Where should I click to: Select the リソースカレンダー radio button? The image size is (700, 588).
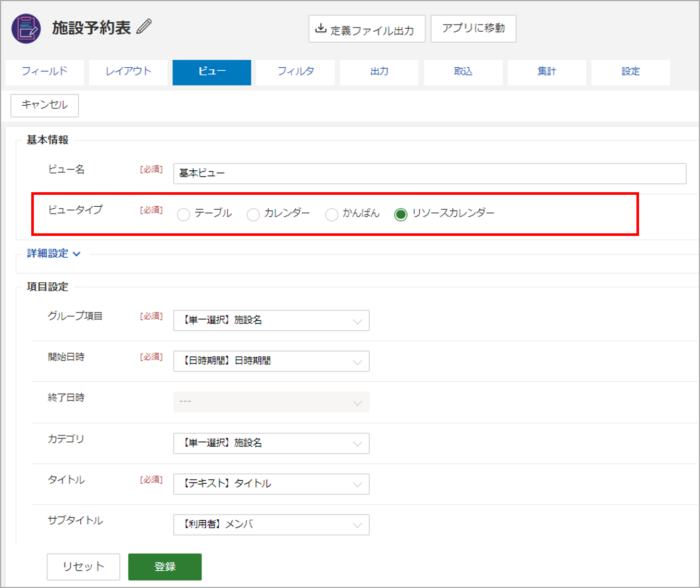400,215
